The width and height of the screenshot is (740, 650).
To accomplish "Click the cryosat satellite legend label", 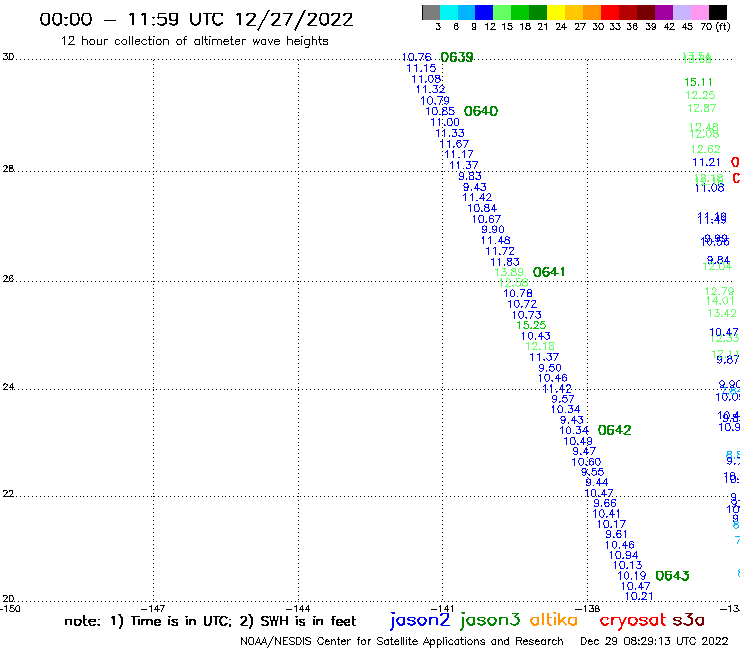I will tap(633, 621).
